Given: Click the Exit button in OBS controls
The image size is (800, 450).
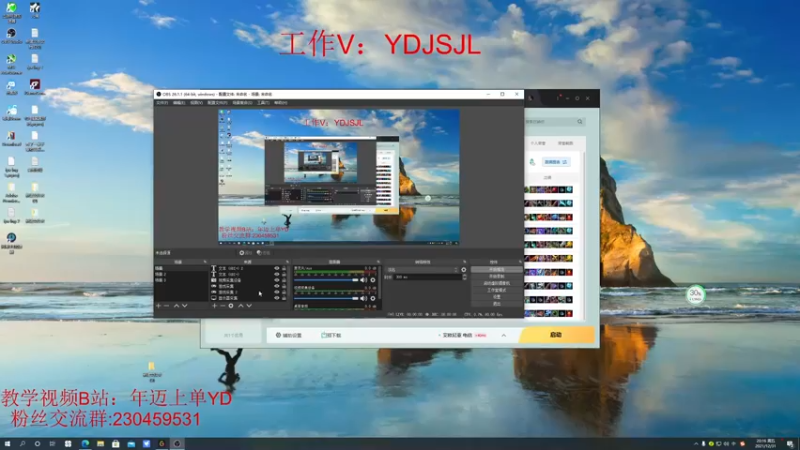Looking at the screenshot, I should 496,304.
